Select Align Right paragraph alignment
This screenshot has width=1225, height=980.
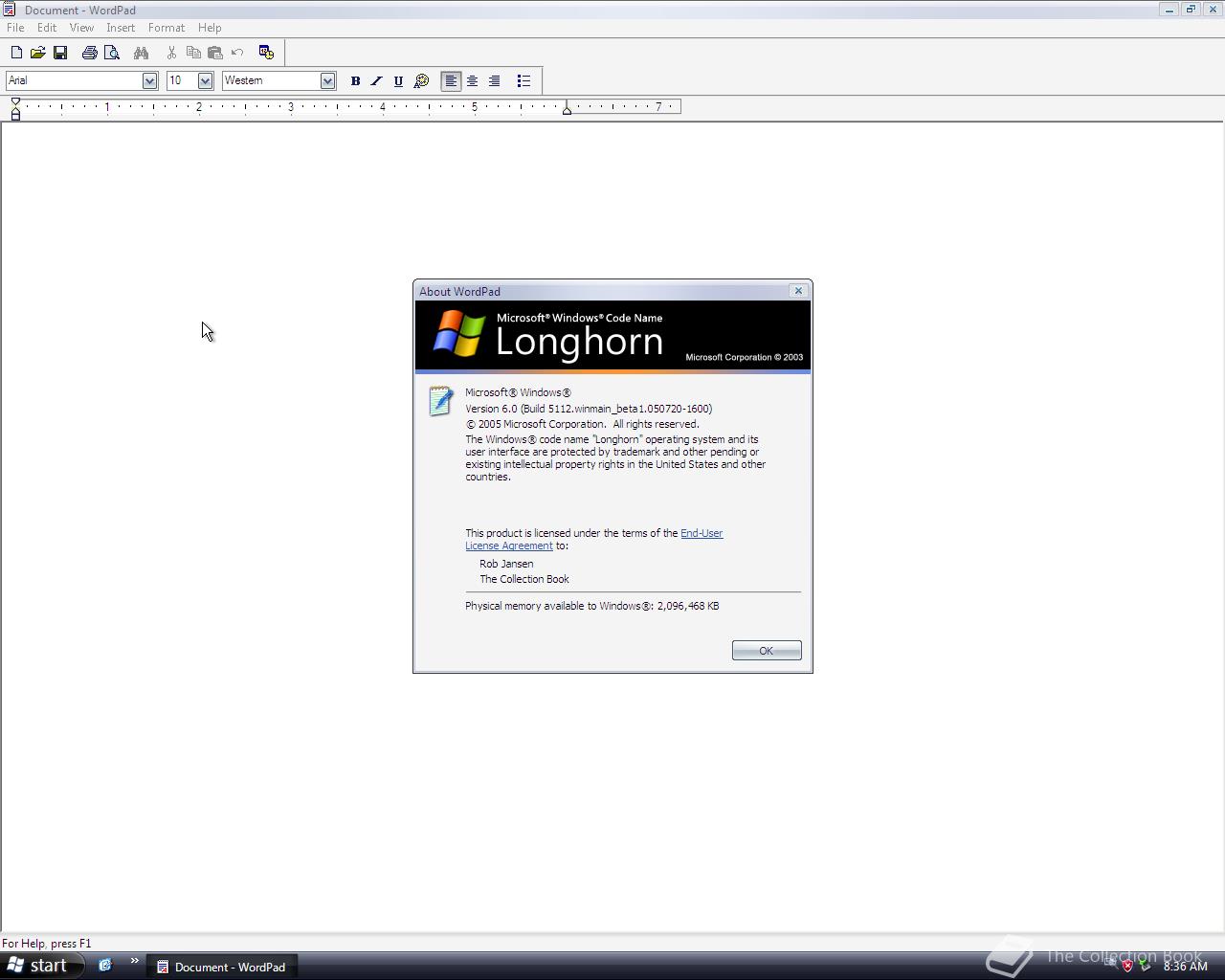pos(494,81)
